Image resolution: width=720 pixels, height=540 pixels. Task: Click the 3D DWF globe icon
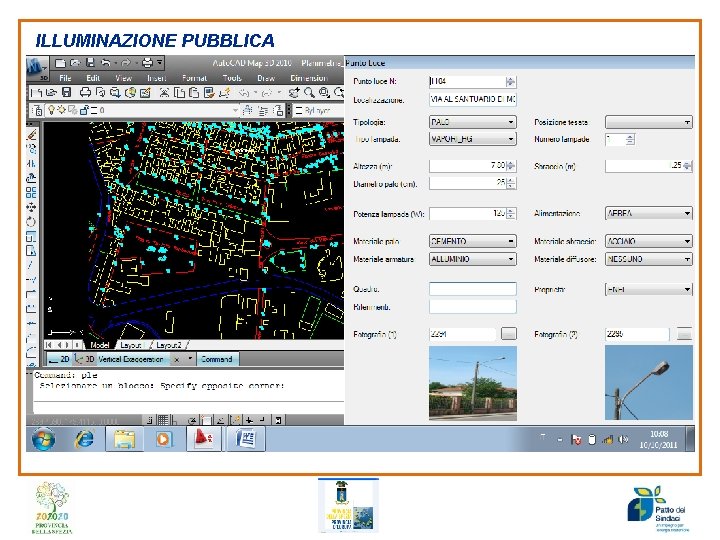pos(130,93)
